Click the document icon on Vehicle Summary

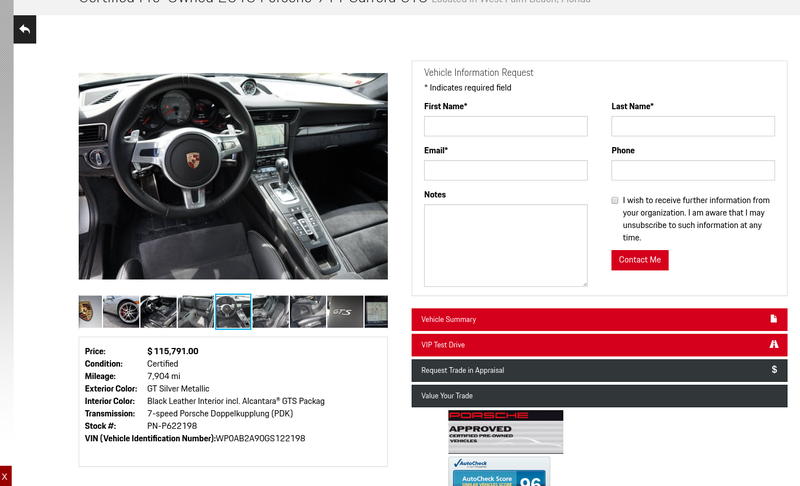[773, 319]
